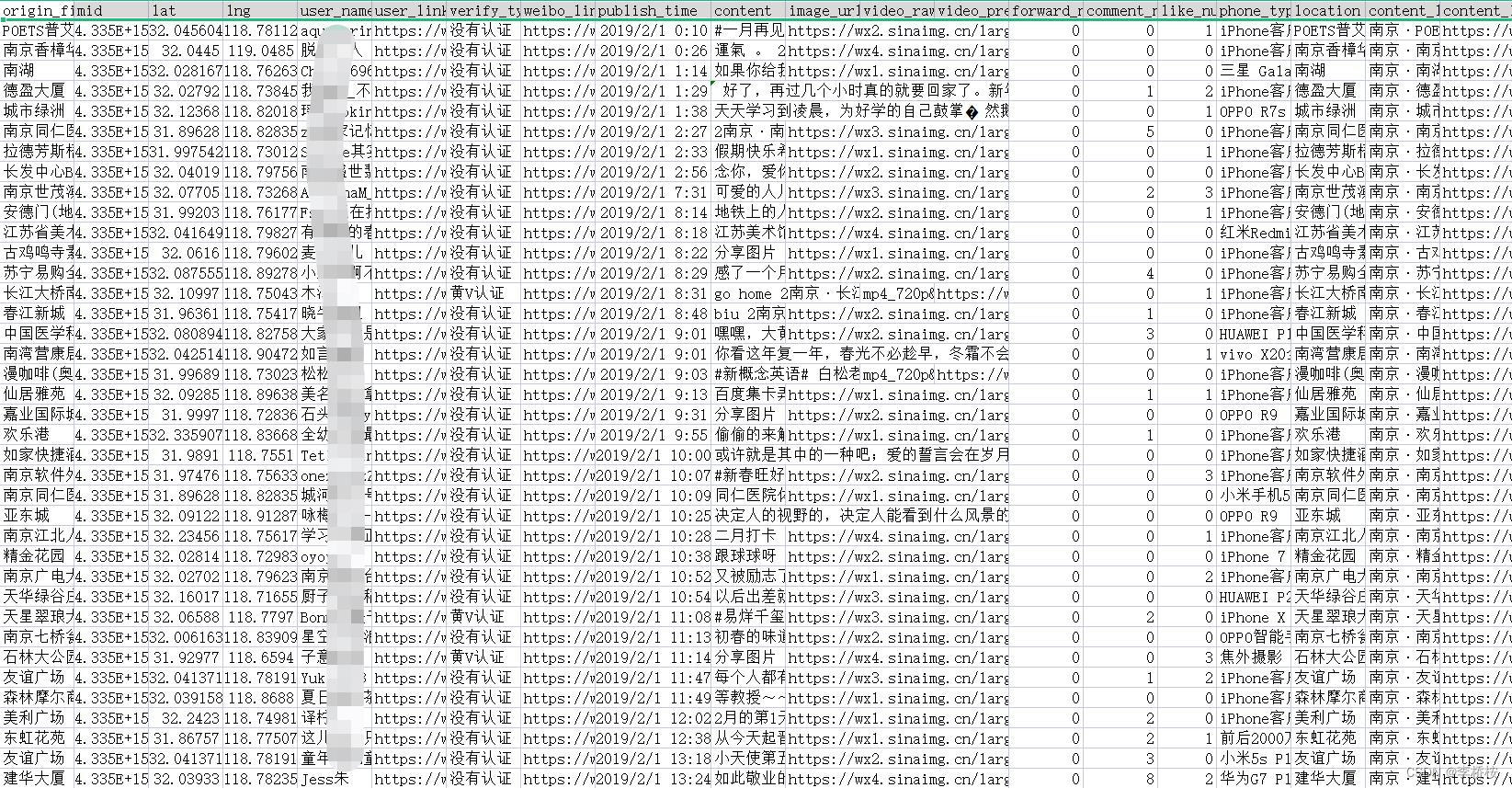Image resolution: width=1512 pixels, height=788 pixels.
Task: Select the lat value 32.12368
Action: [x=186, y=111]
